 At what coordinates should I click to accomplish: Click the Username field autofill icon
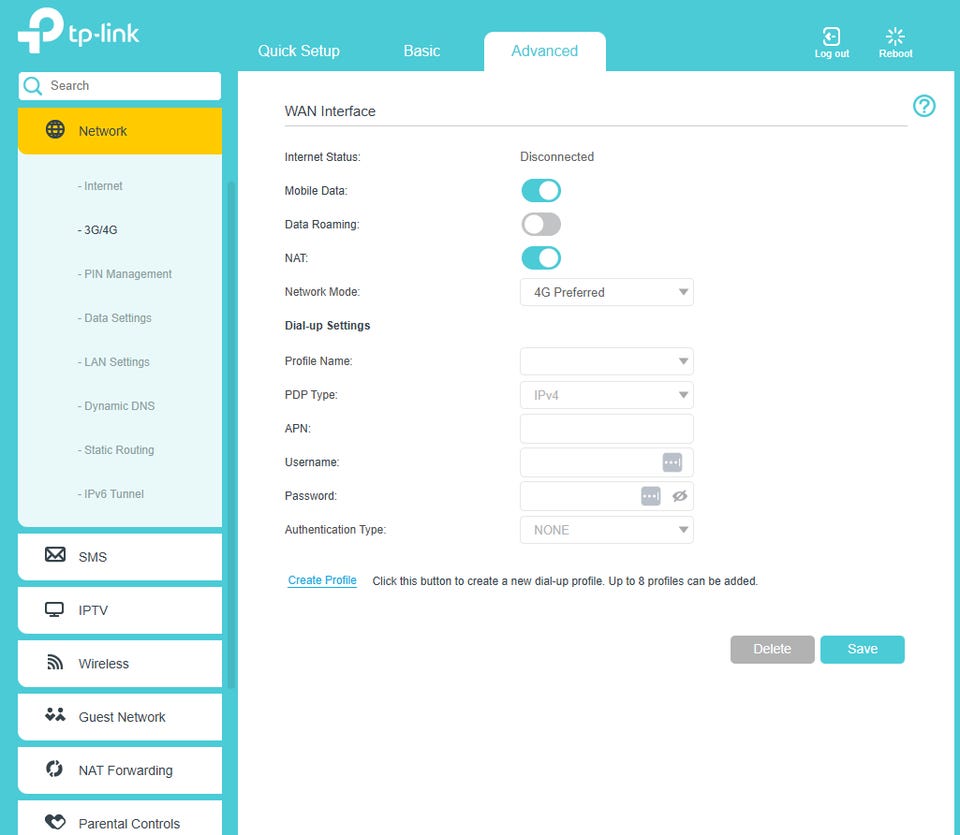point(672,462)
